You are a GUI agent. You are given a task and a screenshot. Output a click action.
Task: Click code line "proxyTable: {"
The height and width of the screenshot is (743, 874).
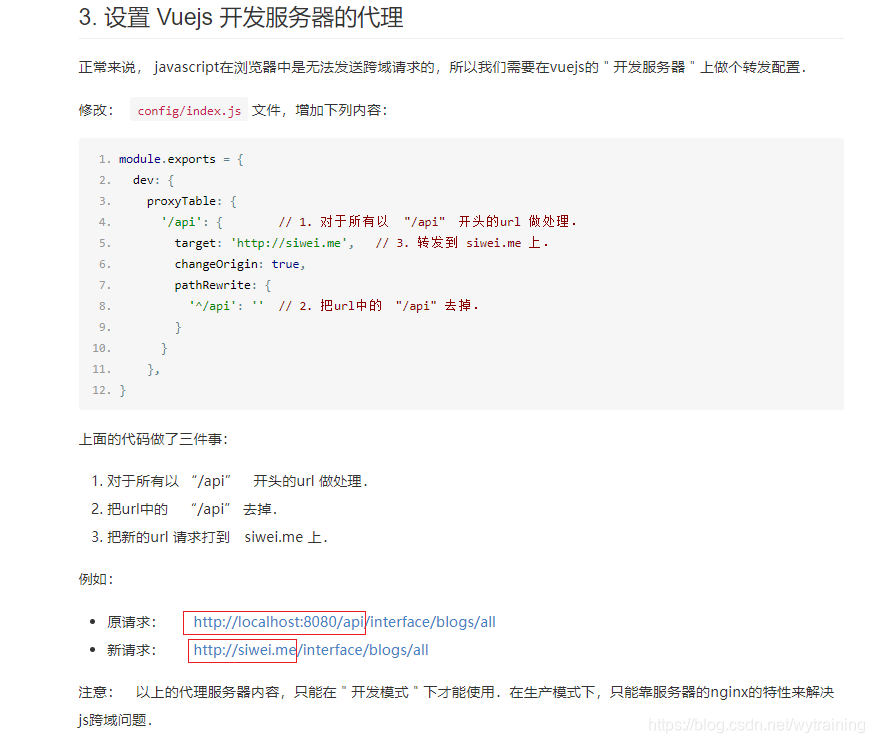coord(192,201)
